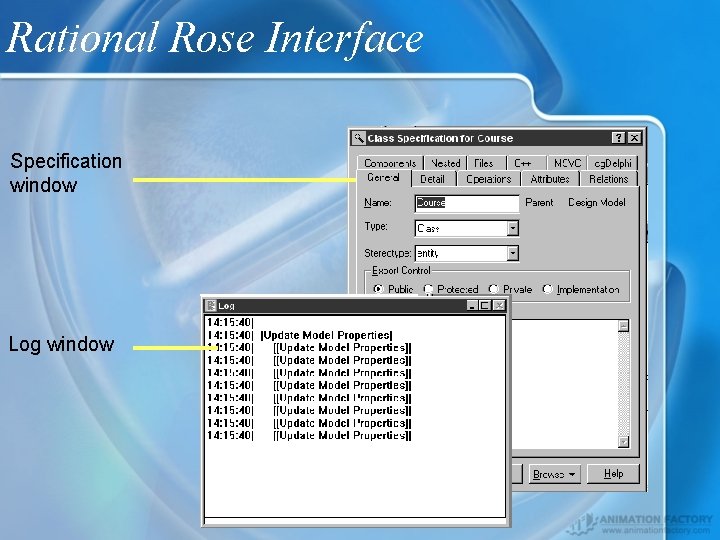Switch to the cgDelphi tab
Viewport: 720px width, 540px height.
(x=613, y=163)
